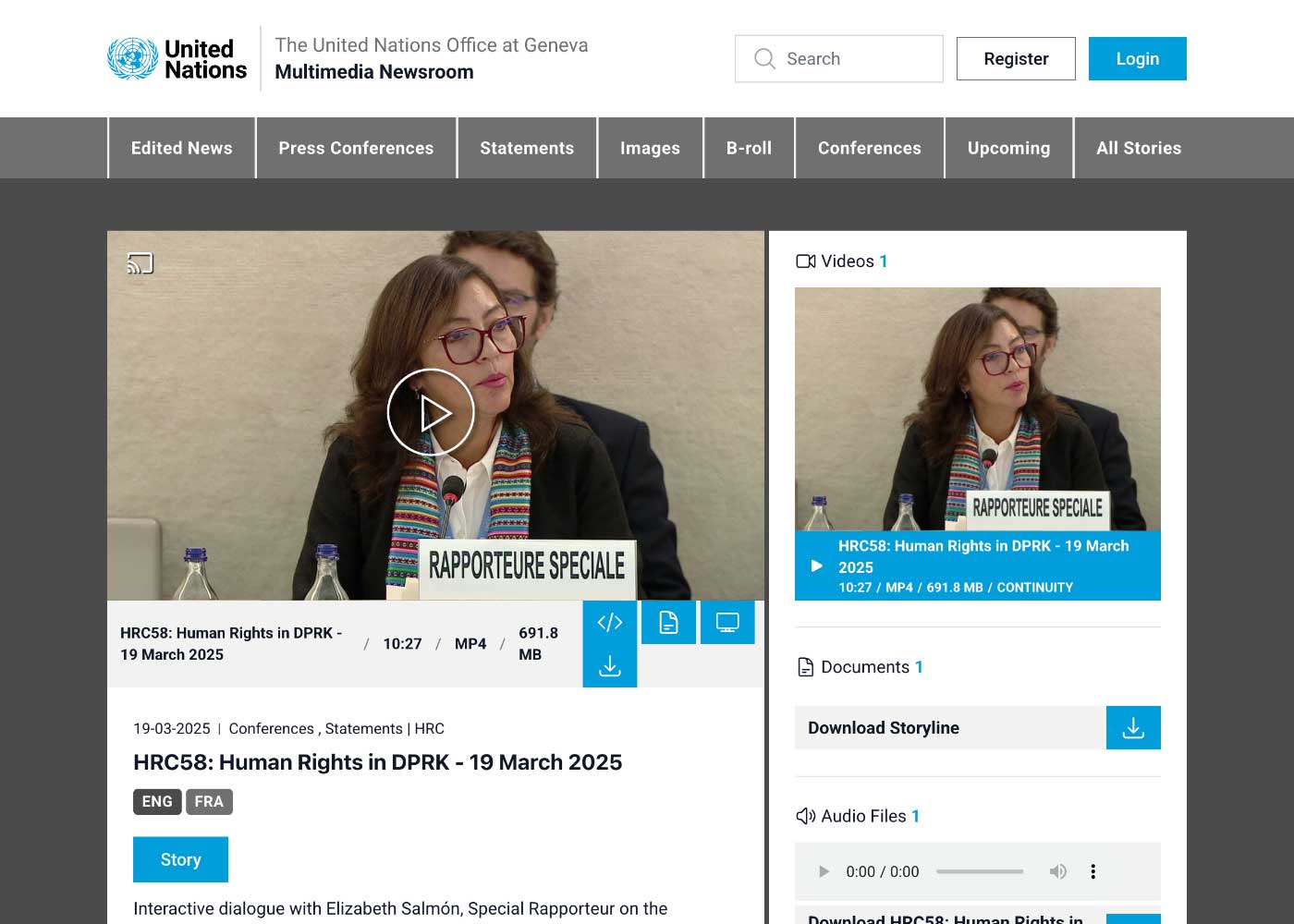Mute the audio file player
This screenshot has height=924, width=1294.
(1057, 871)
